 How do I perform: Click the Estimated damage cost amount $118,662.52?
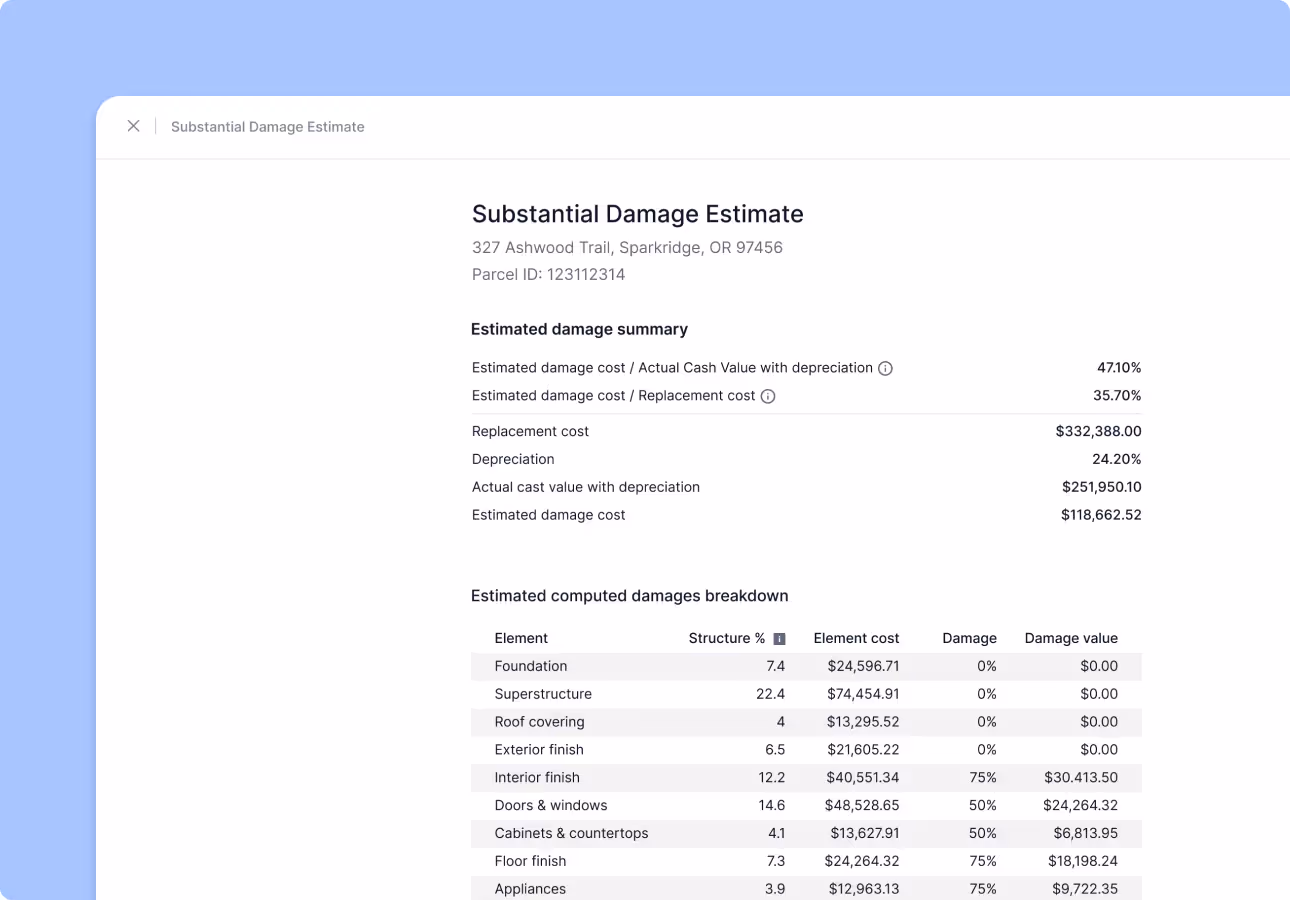[x=1101, y=515]
